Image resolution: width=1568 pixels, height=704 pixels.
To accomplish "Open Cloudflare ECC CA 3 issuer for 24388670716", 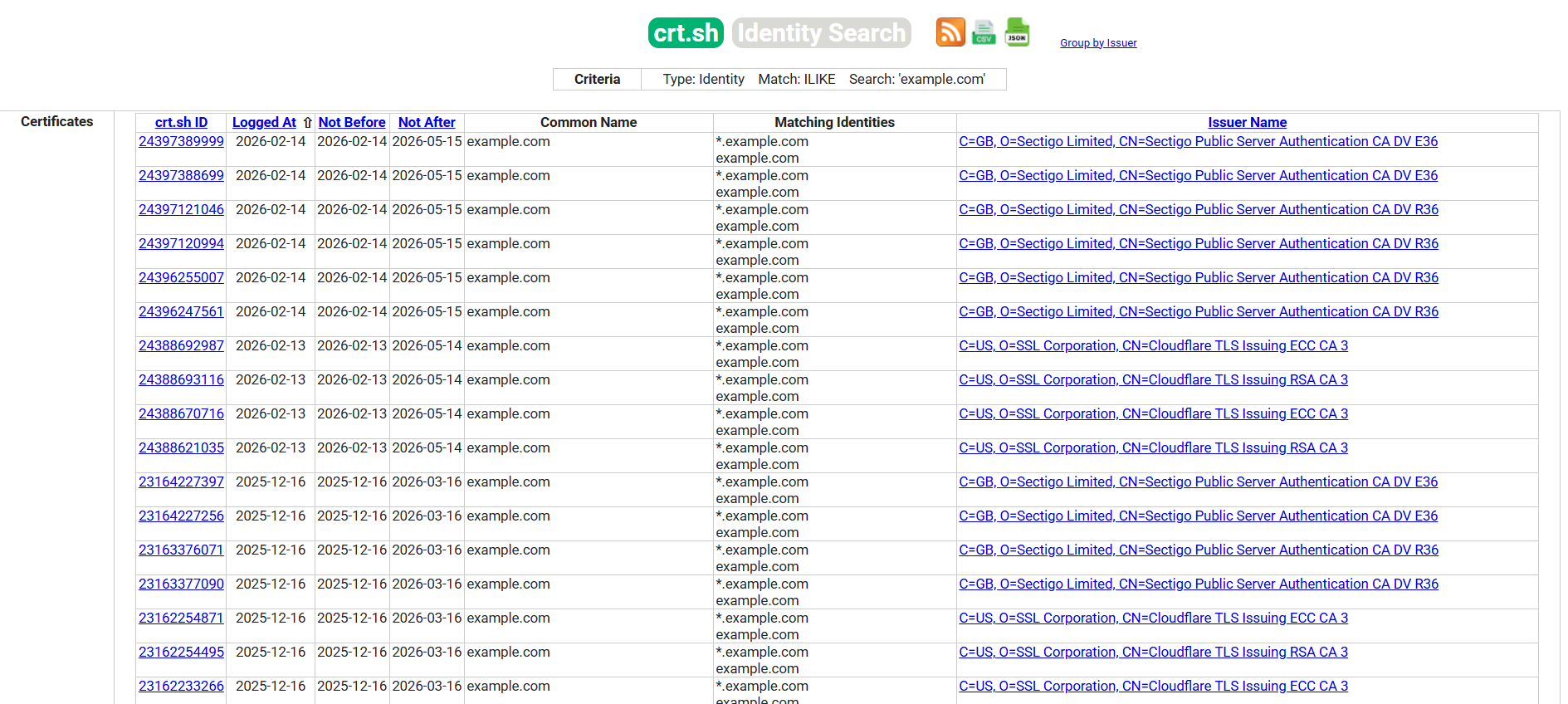I will 1153,413.
